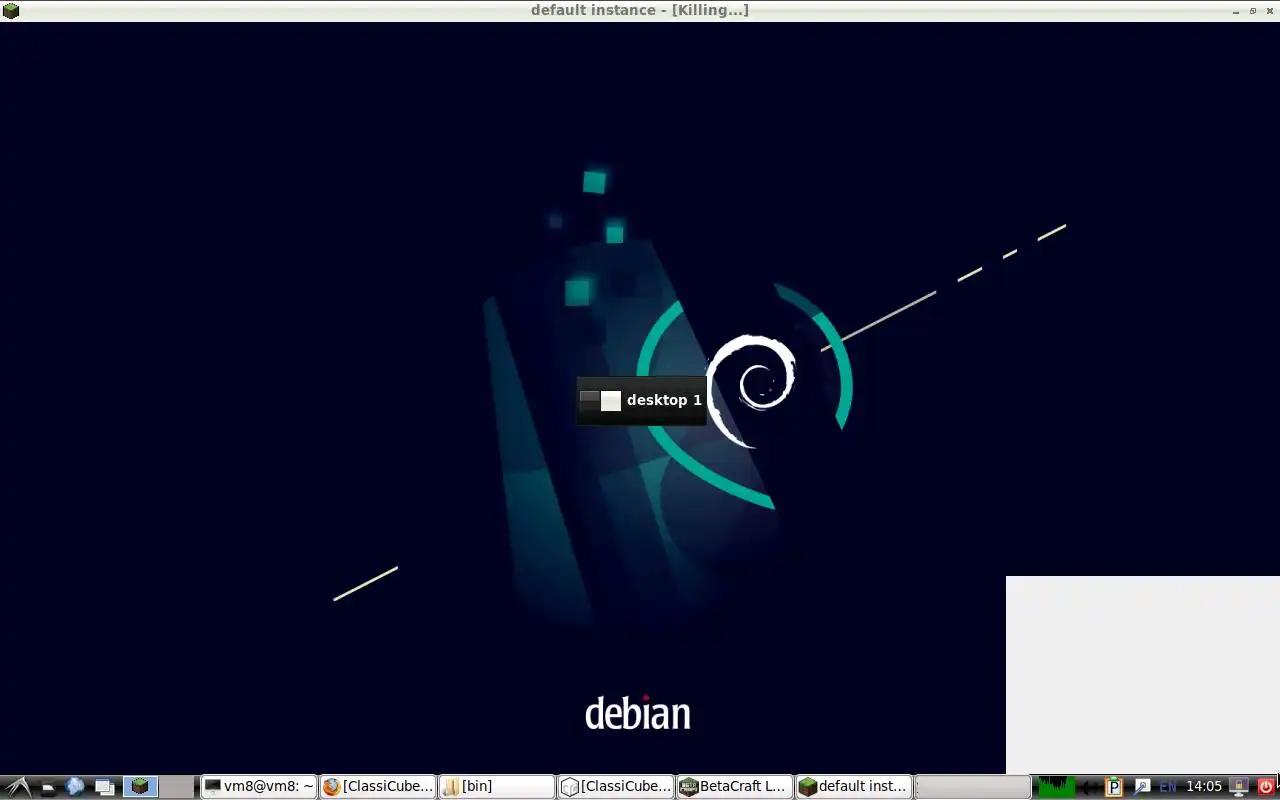Click the desktop 1 switcher popup
This screenshot has height=800, width=1280.
(641, 400)
